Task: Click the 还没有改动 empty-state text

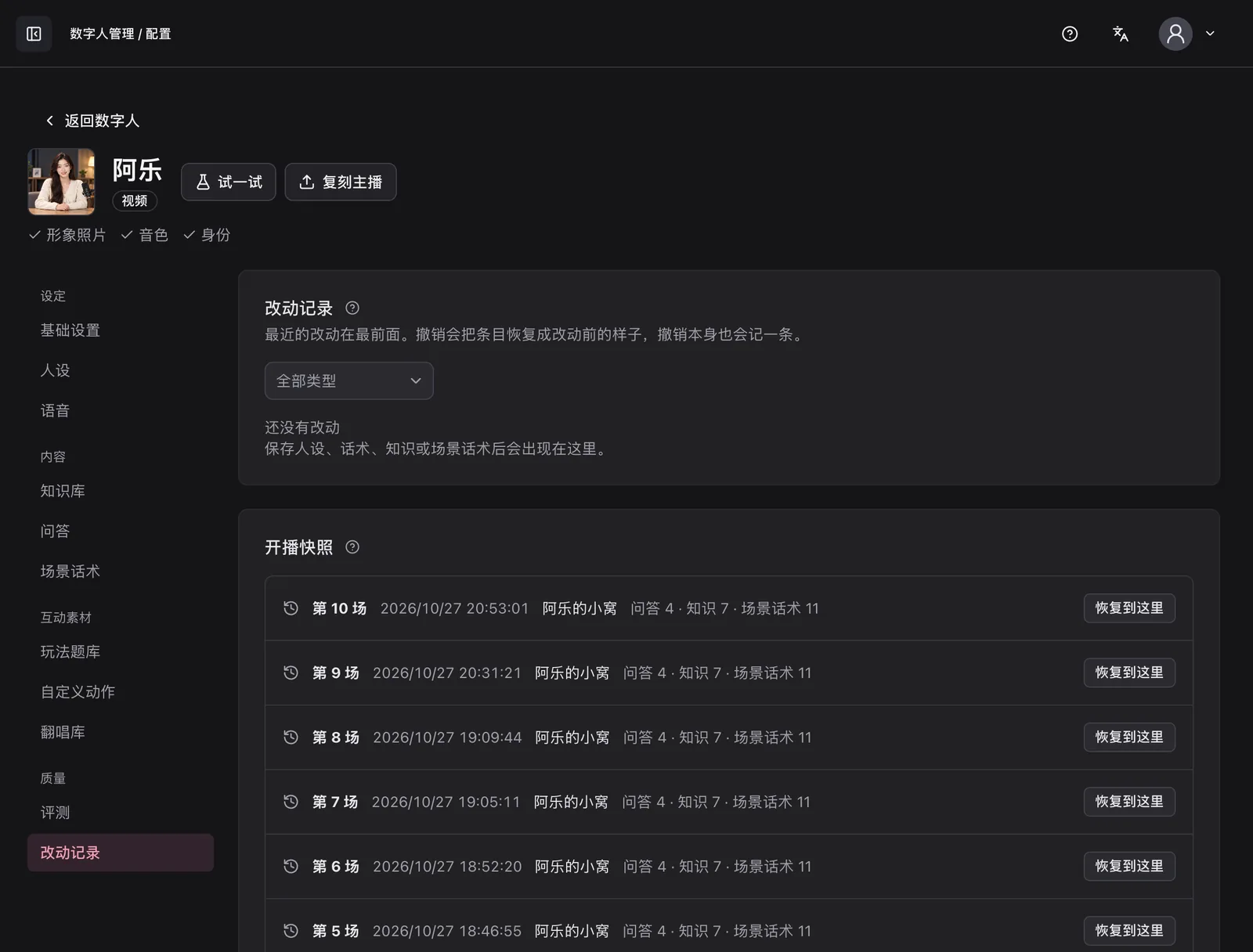Action: (x=302, y=427)
